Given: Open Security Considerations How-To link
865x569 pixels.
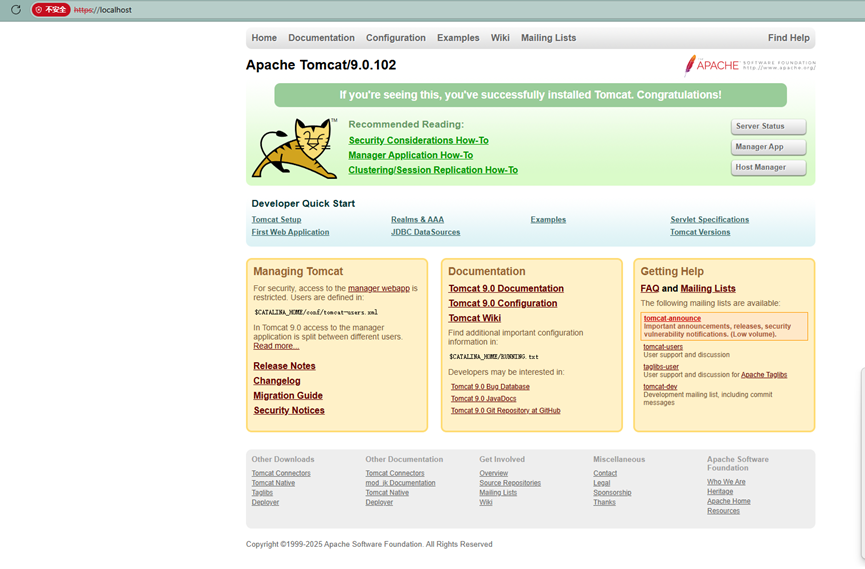Looking at the screenshot, I should pyautogui.click(x=419, y=140).
